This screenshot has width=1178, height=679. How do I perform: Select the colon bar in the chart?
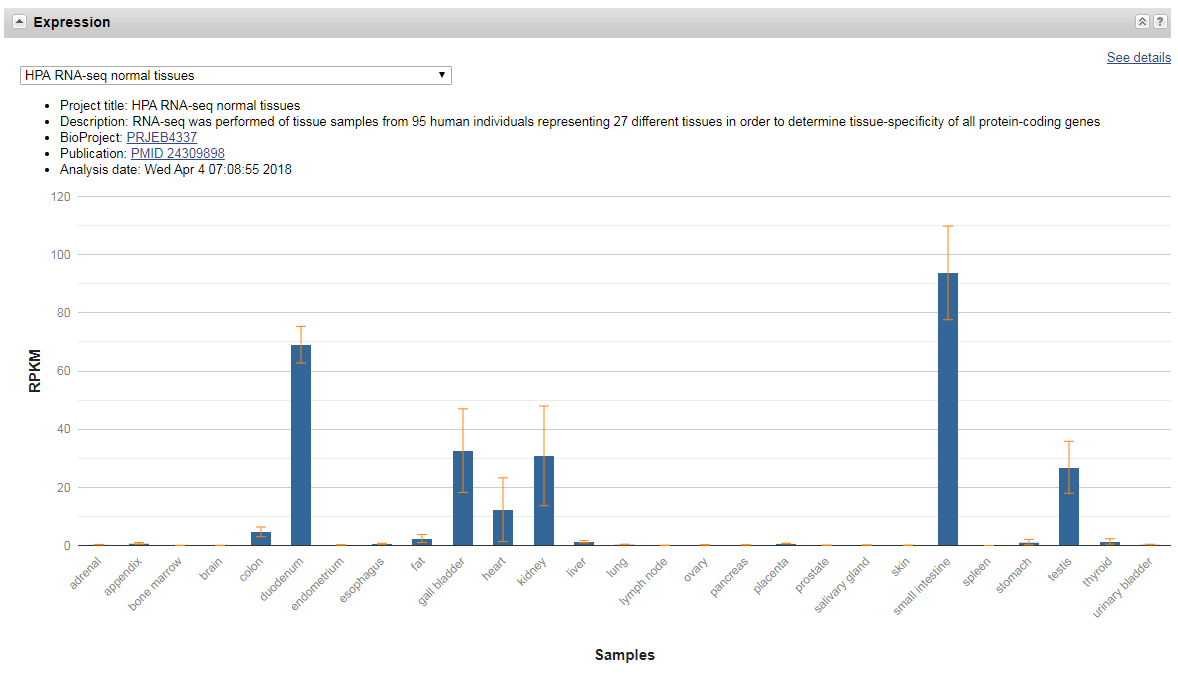click(261, 538)
